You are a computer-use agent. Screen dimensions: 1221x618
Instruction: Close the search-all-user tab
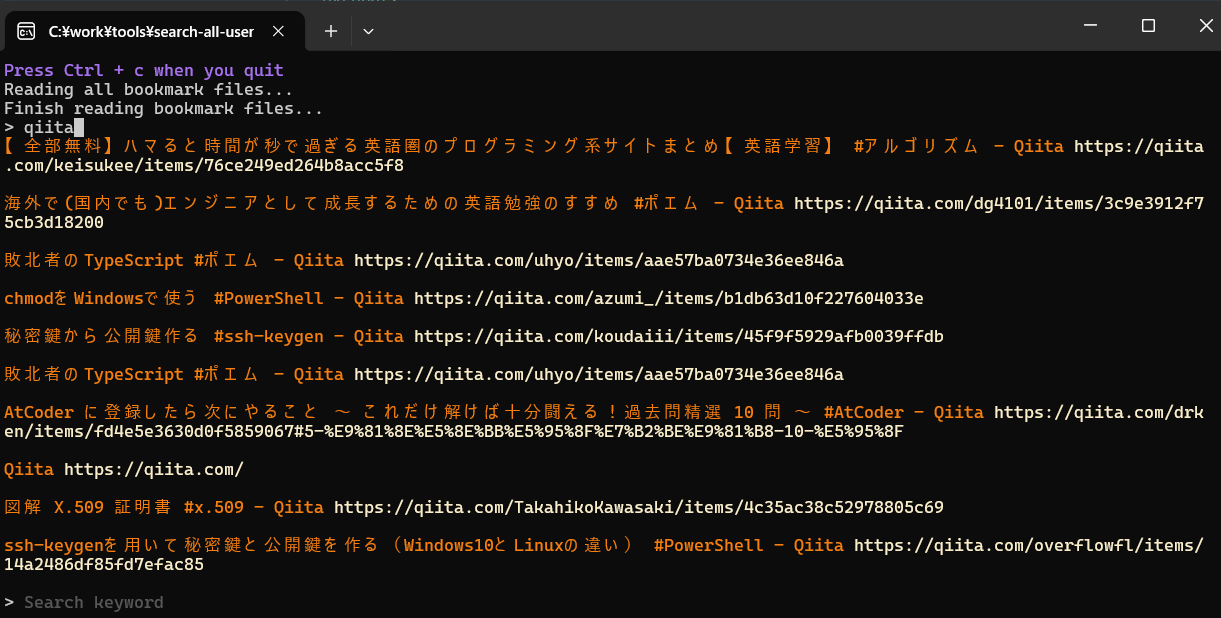point(281,31)
